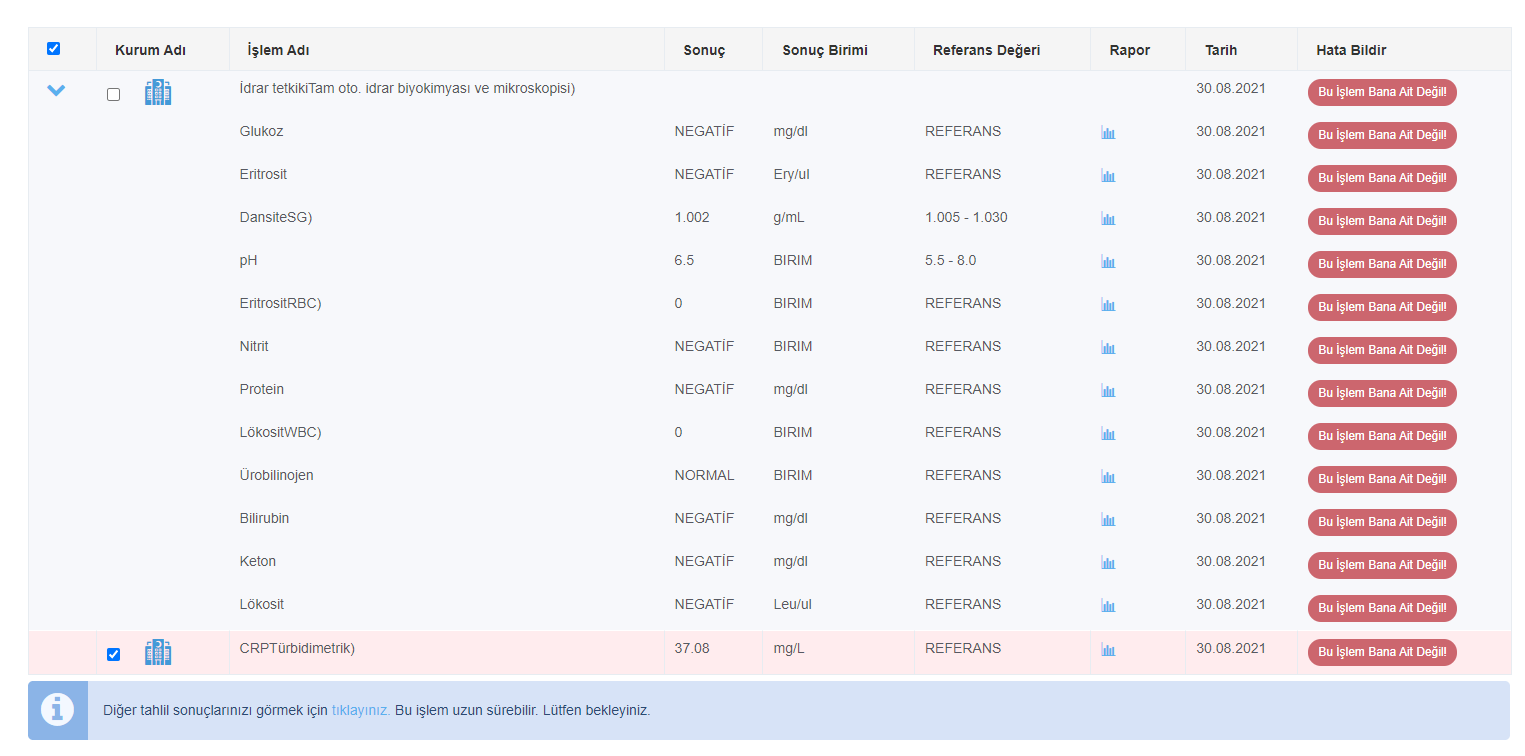This screenshot has height=756, width=1525.
Task: Click the 6.5 pH result value
Action: tap(684, 260)
